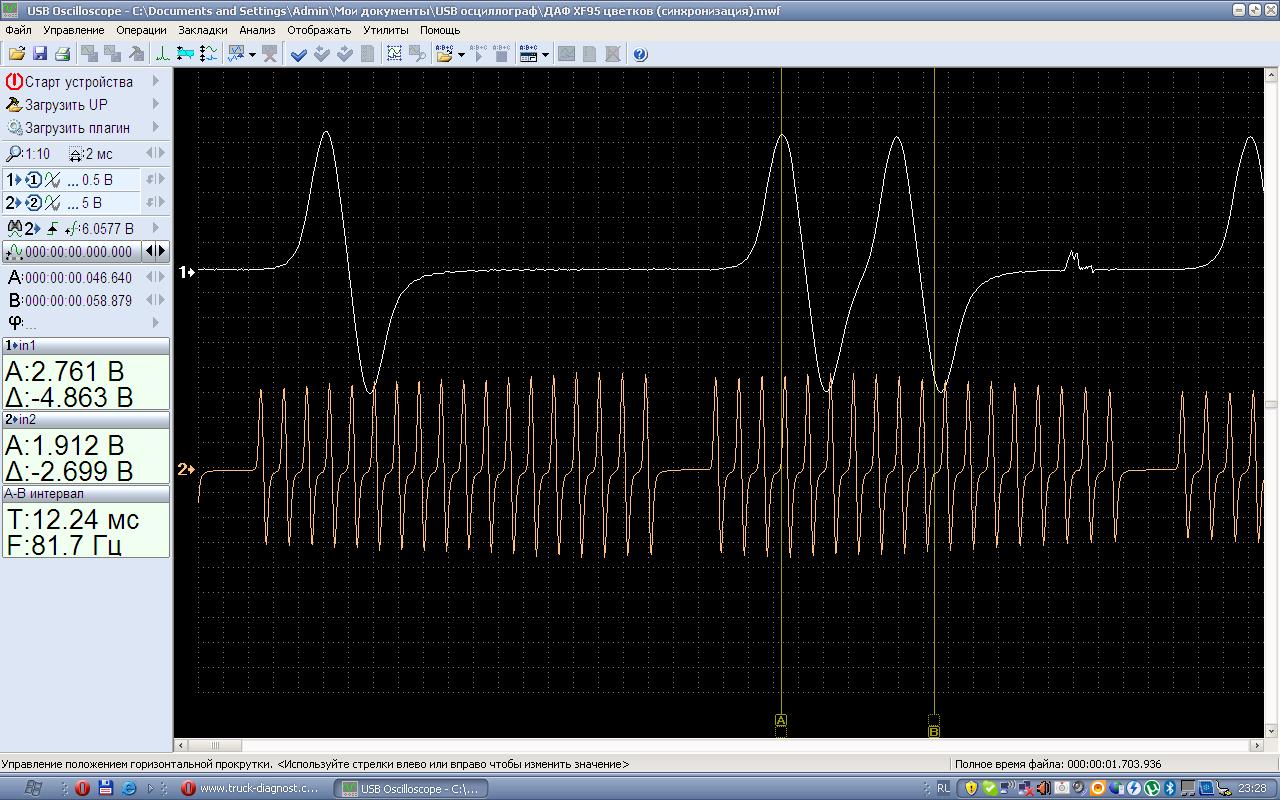
Task: Adjust cursor A position arrows
Action: (x=156, y=277)
